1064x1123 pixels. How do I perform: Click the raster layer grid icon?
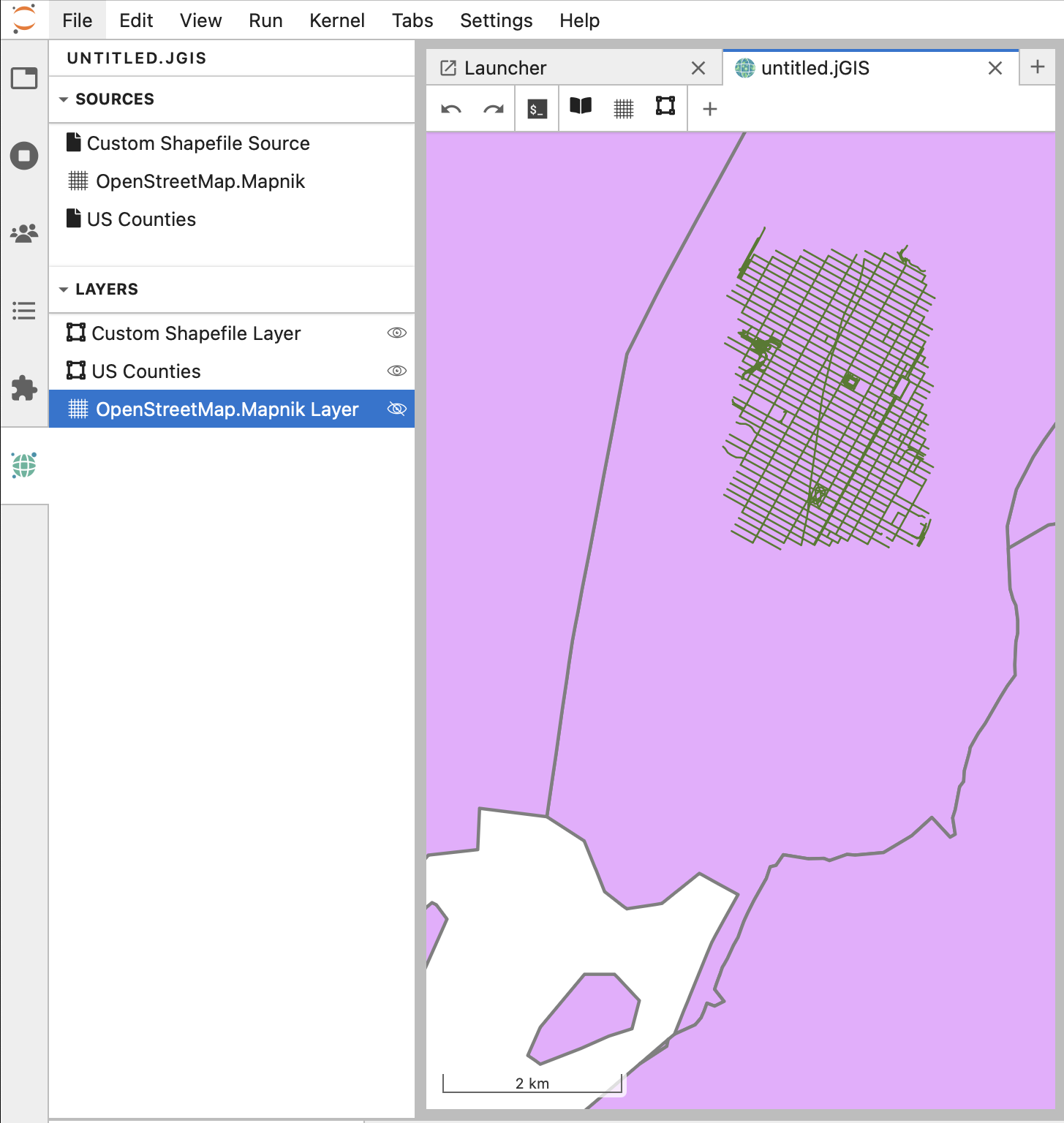pos(623,109)
